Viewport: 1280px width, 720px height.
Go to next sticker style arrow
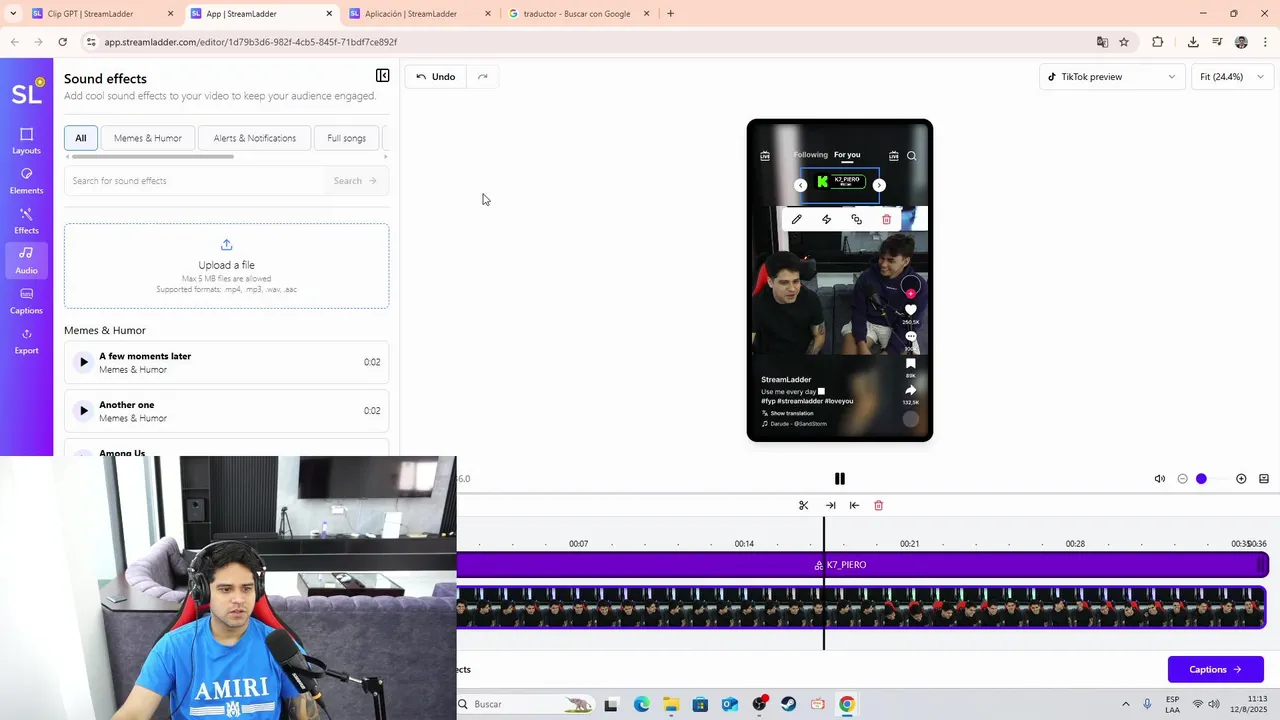tap(879, 185)
